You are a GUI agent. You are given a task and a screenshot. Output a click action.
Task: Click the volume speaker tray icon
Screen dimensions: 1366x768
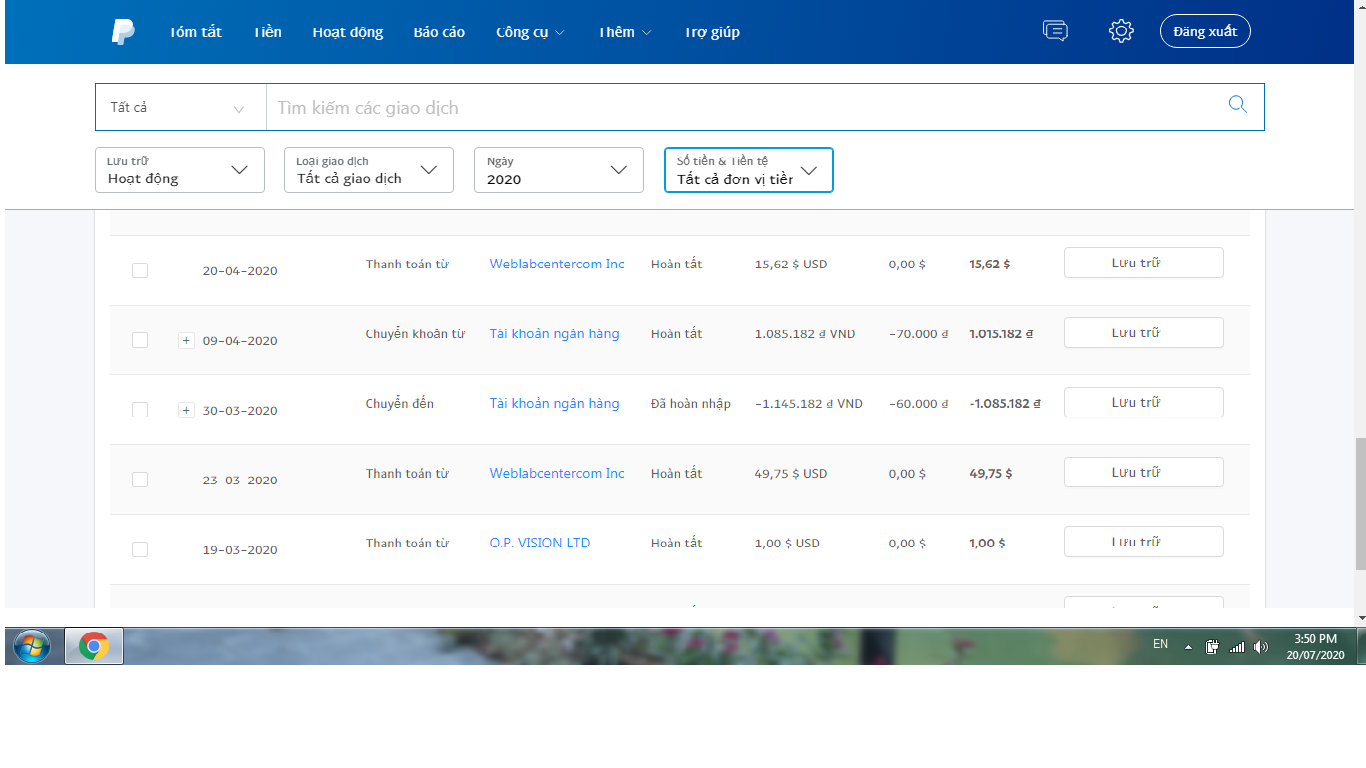[1260, 647]
